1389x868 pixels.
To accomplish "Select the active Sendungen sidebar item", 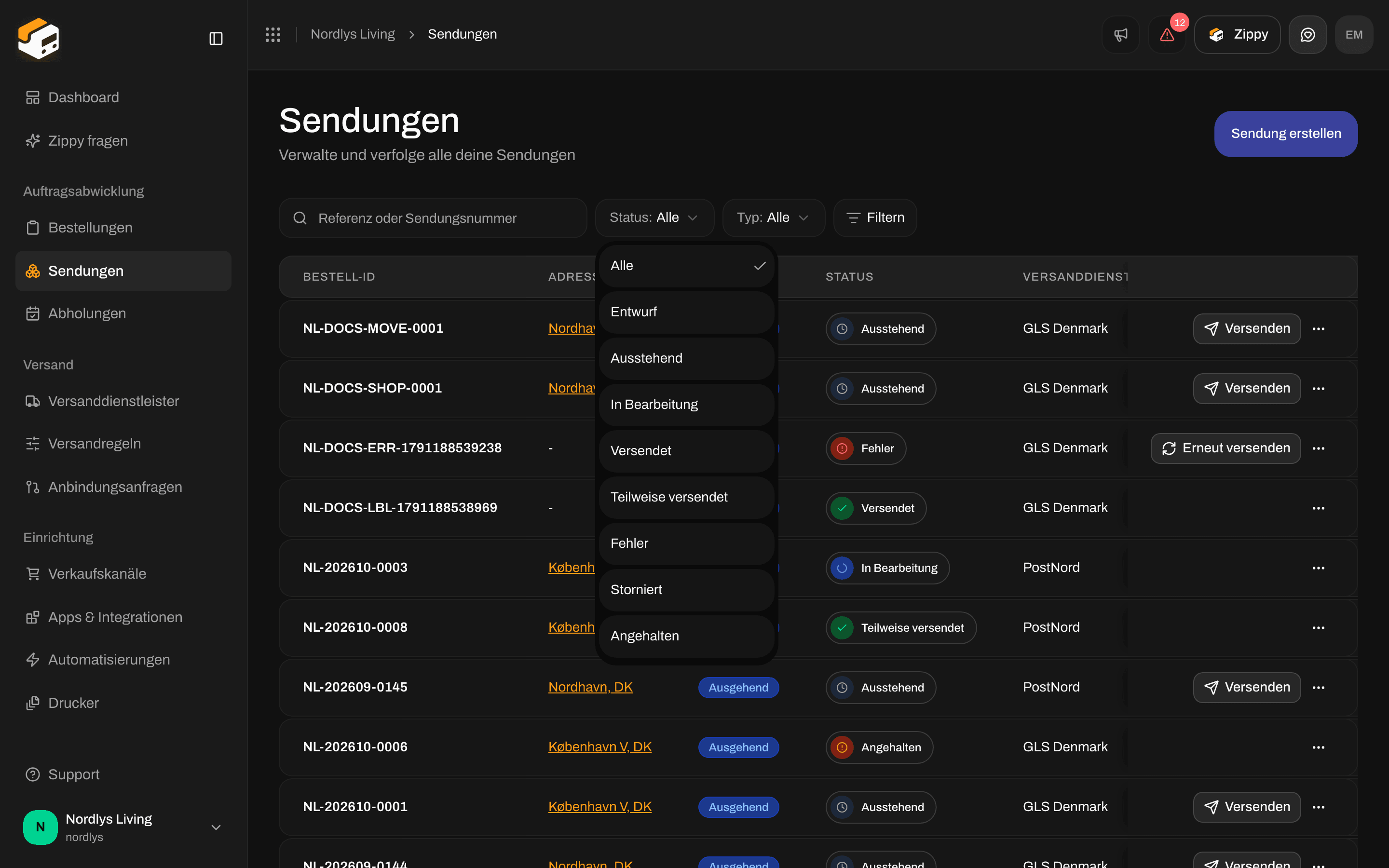I will tap(123, 271).
